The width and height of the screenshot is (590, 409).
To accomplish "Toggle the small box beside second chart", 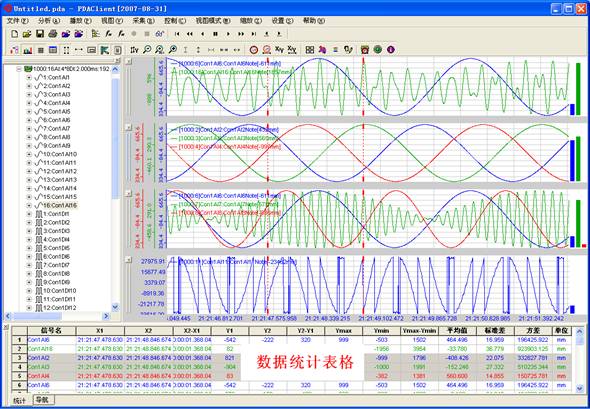I will point(128,127).
